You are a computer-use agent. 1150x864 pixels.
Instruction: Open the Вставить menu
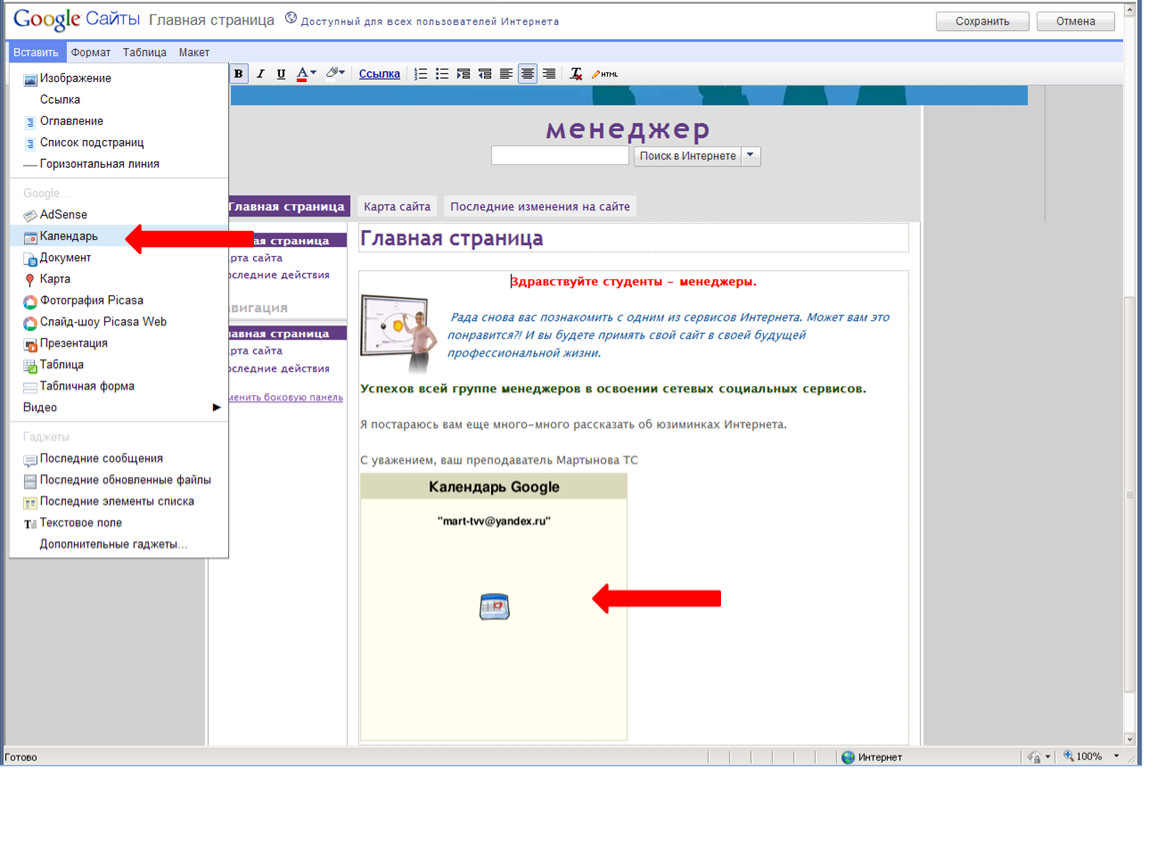click(x=36, y=52)
